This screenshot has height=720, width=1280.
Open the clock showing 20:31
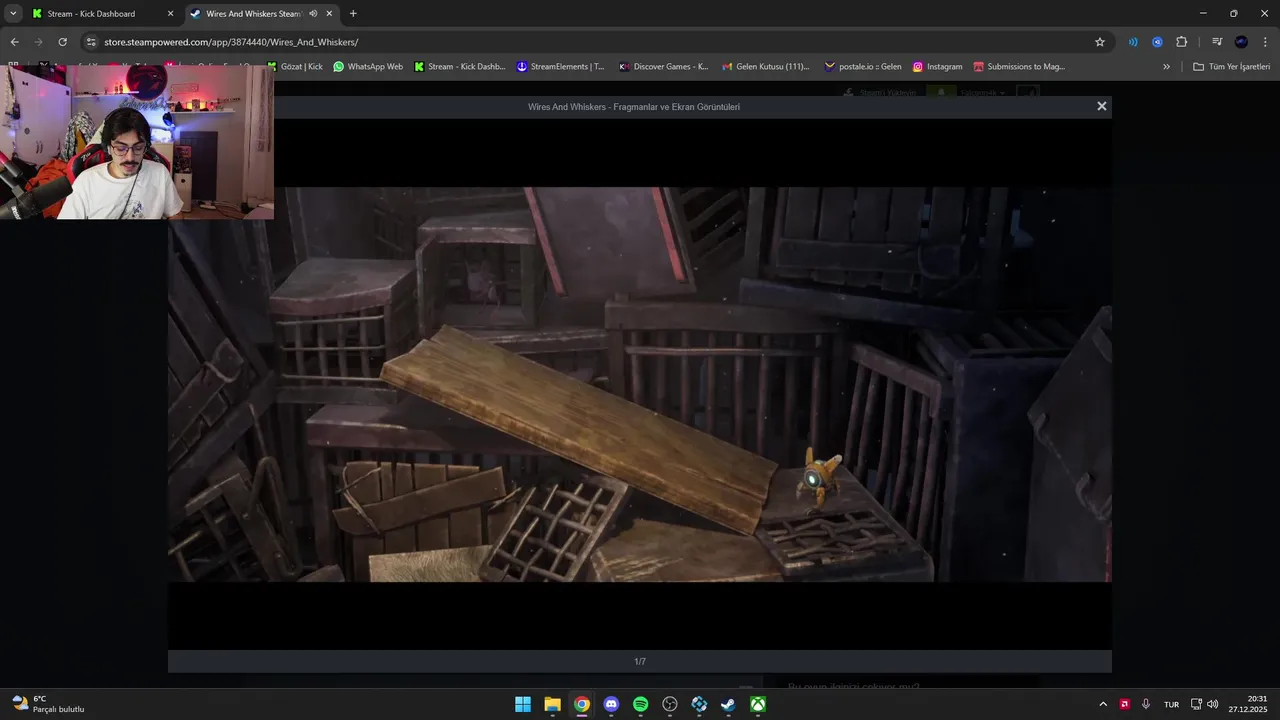coord(1248,704)
